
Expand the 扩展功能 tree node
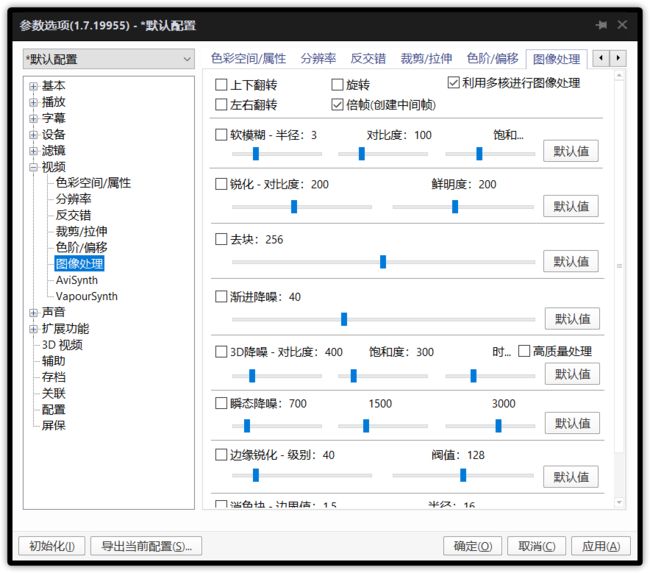34,329
